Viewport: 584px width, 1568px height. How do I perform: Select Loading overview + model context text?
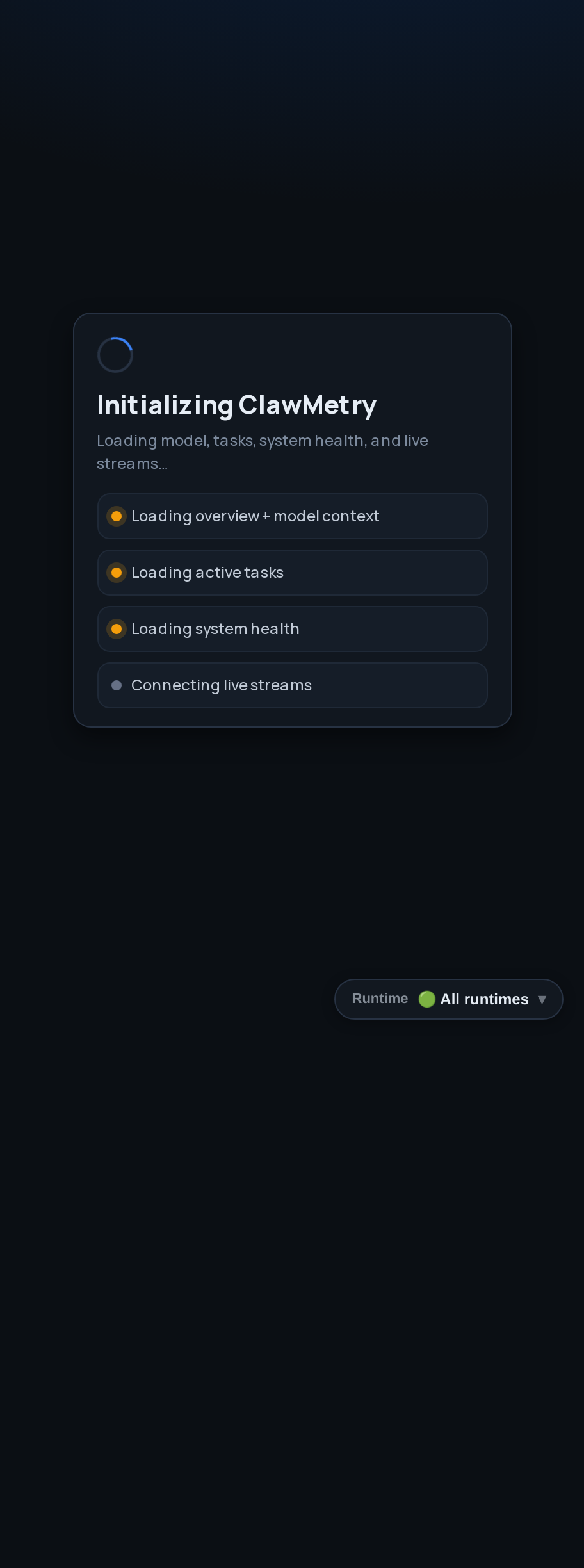coord(255,516)
